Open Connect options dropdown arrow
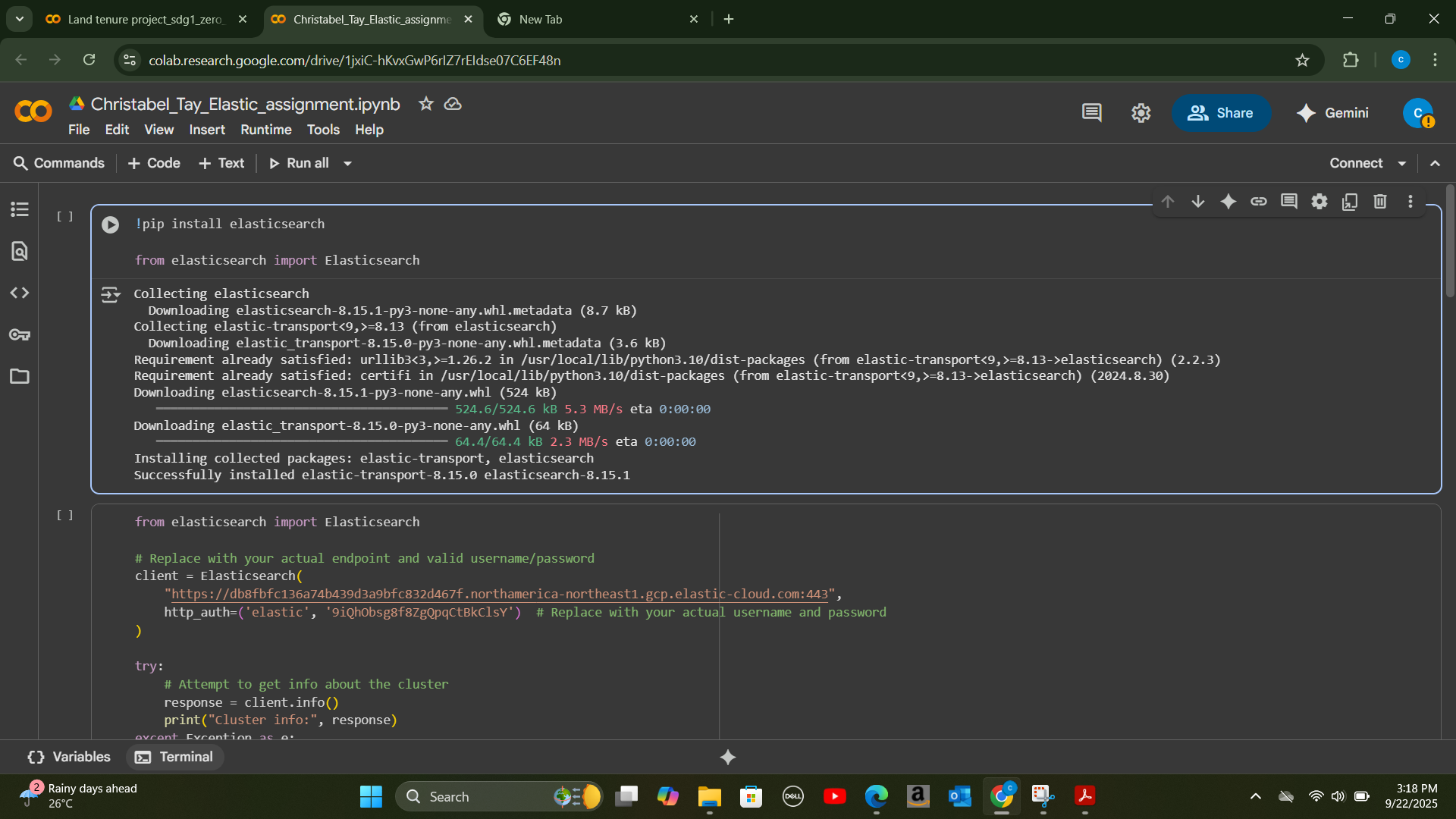Viewport: 1456px width, 819px height. pos(1402,163)
